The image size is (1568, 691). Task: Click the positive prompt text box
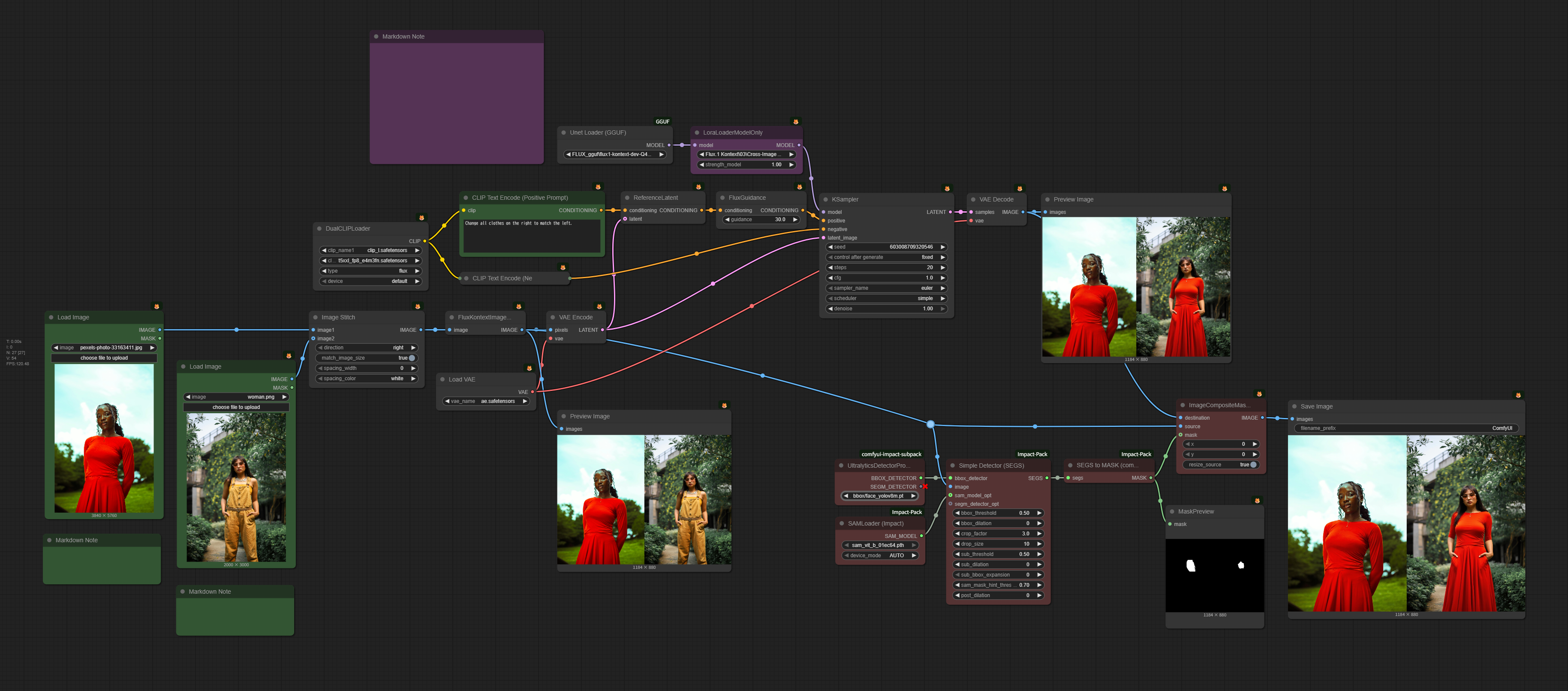(x=531, y=236)
